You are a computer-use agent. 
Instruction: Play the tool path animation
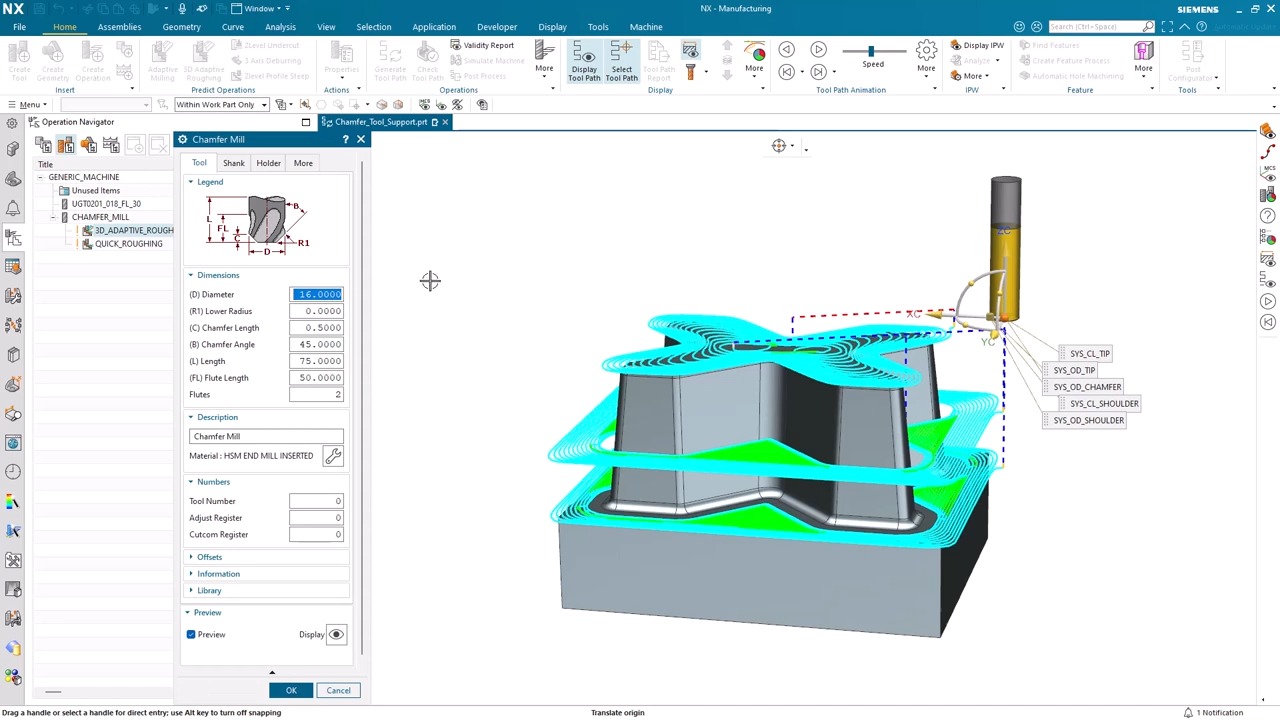pyautogui.click(x=818, y=49)
